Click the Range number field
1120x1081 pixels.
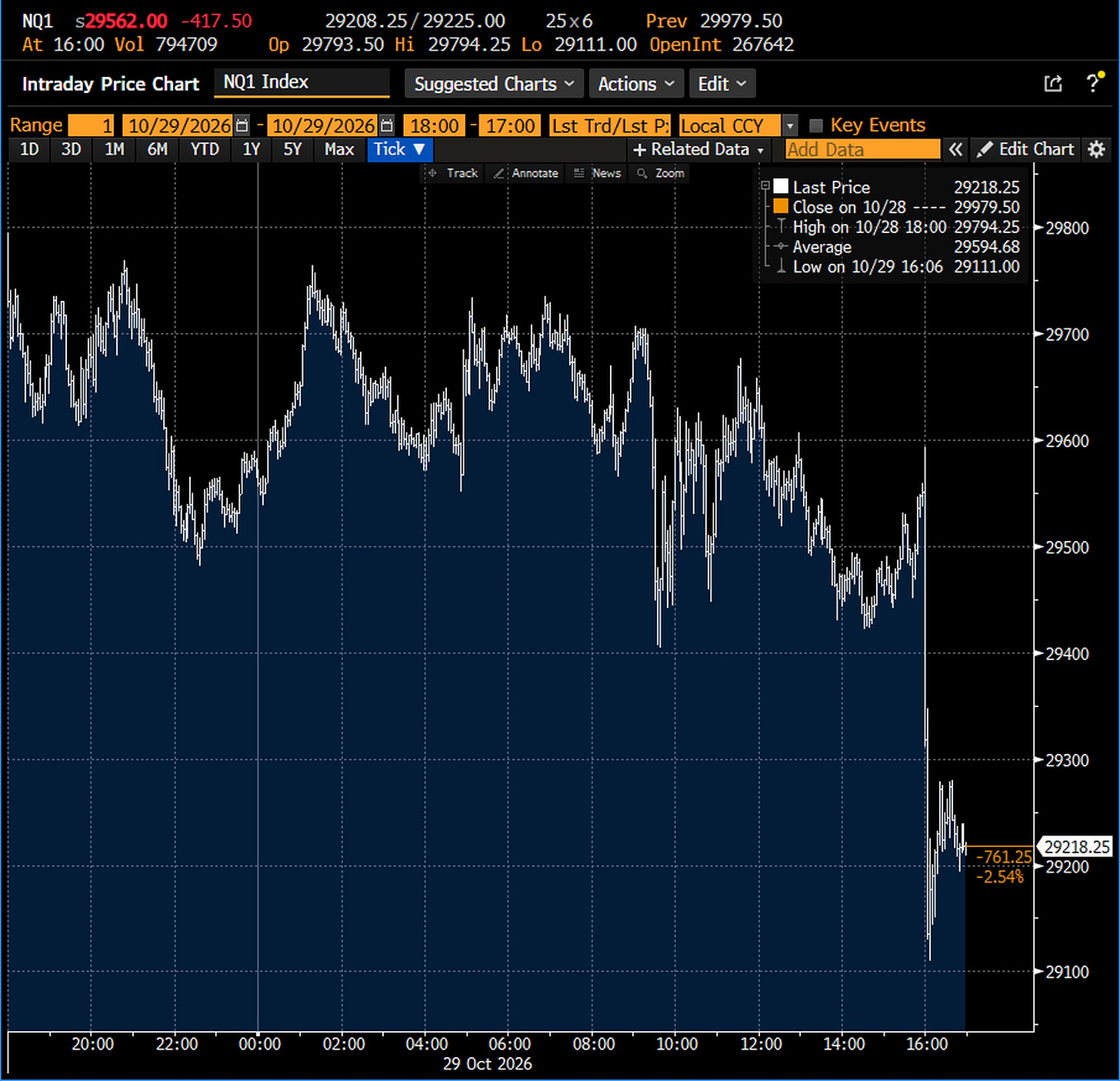[x=91, y=125]
